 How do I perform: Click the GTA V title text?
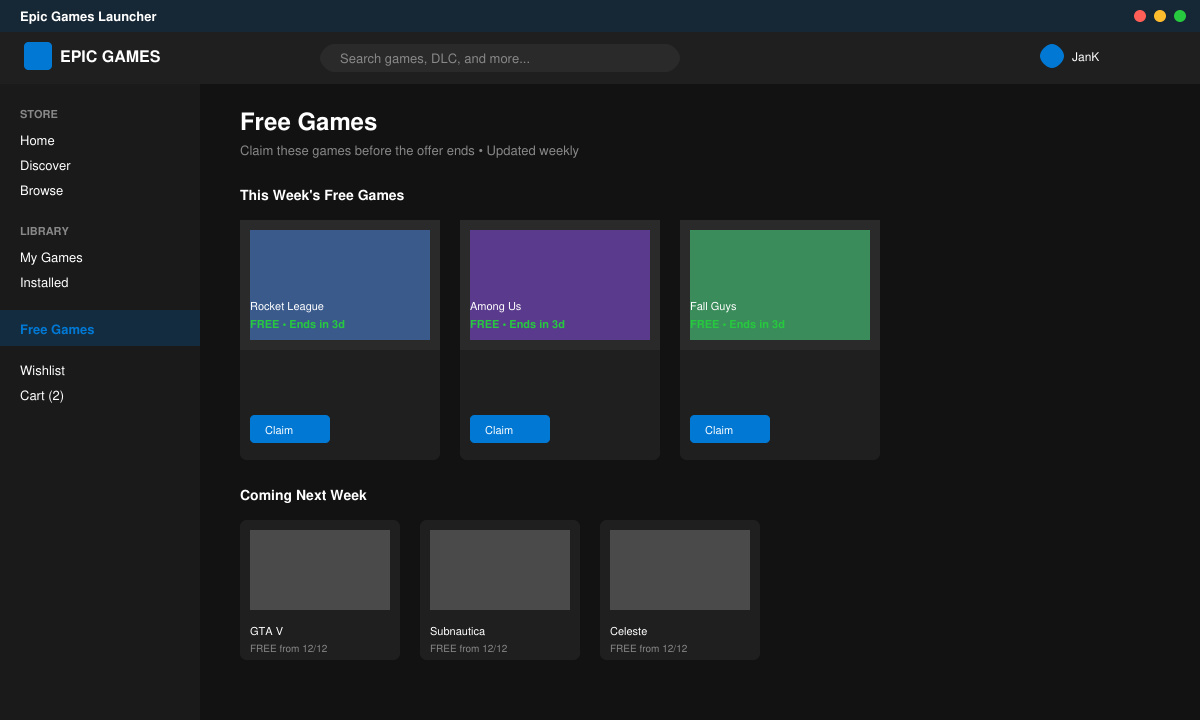[266, 631]
